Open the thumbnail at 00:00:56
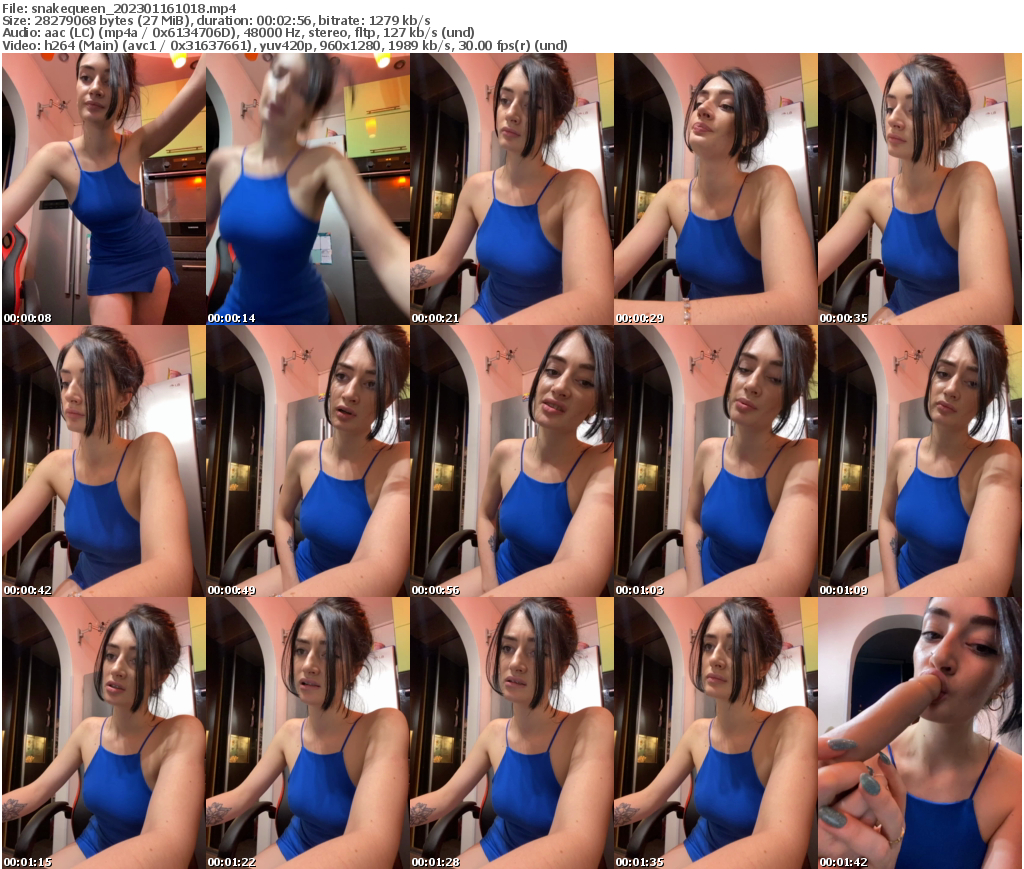 (x=510, y=460)
